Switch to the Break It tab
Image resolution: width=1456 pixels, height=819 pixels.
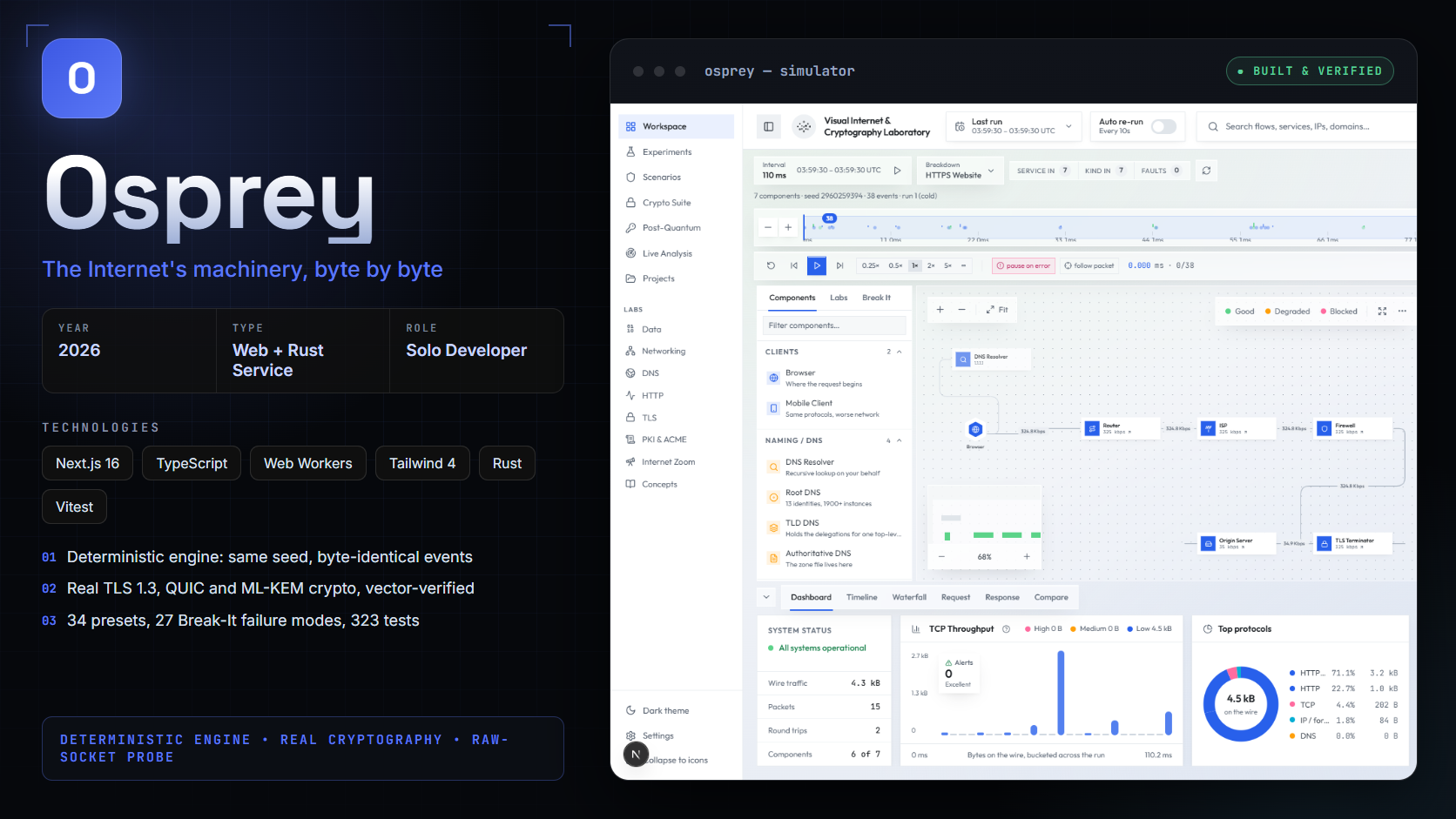click(876, 298)
